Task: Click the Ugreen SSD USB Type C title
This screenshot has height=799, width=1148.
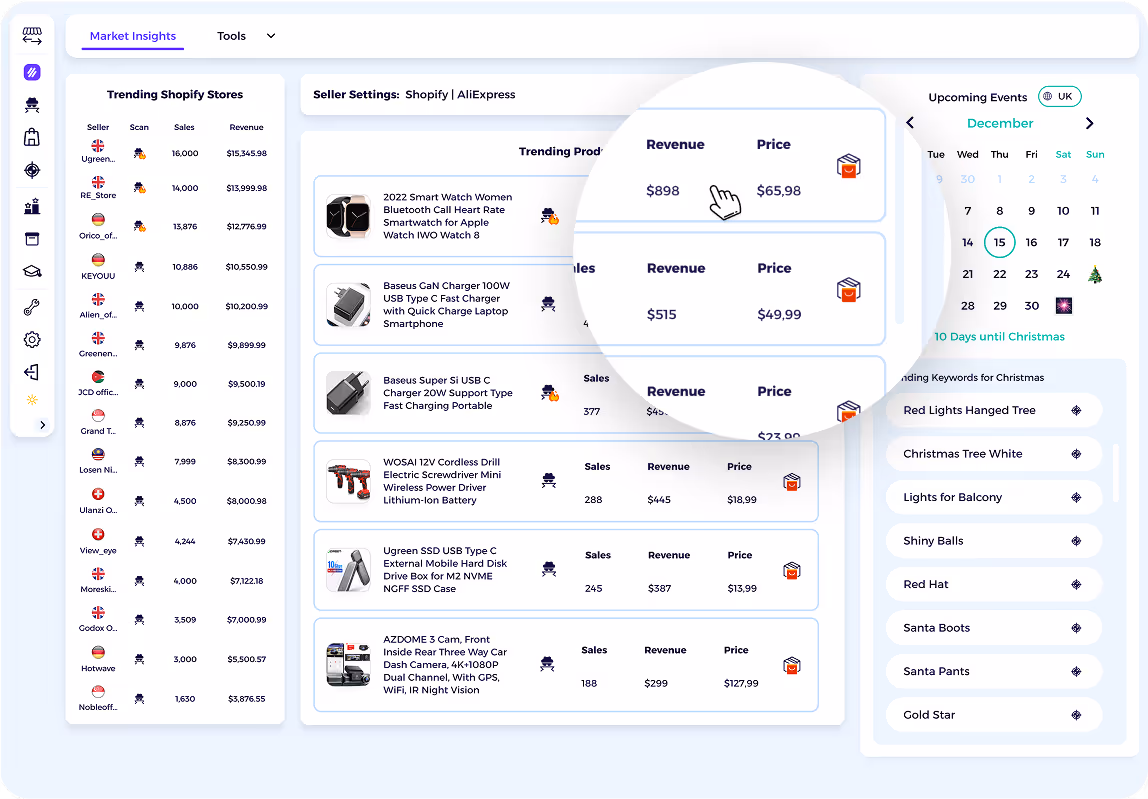Action: coord(445,570)
